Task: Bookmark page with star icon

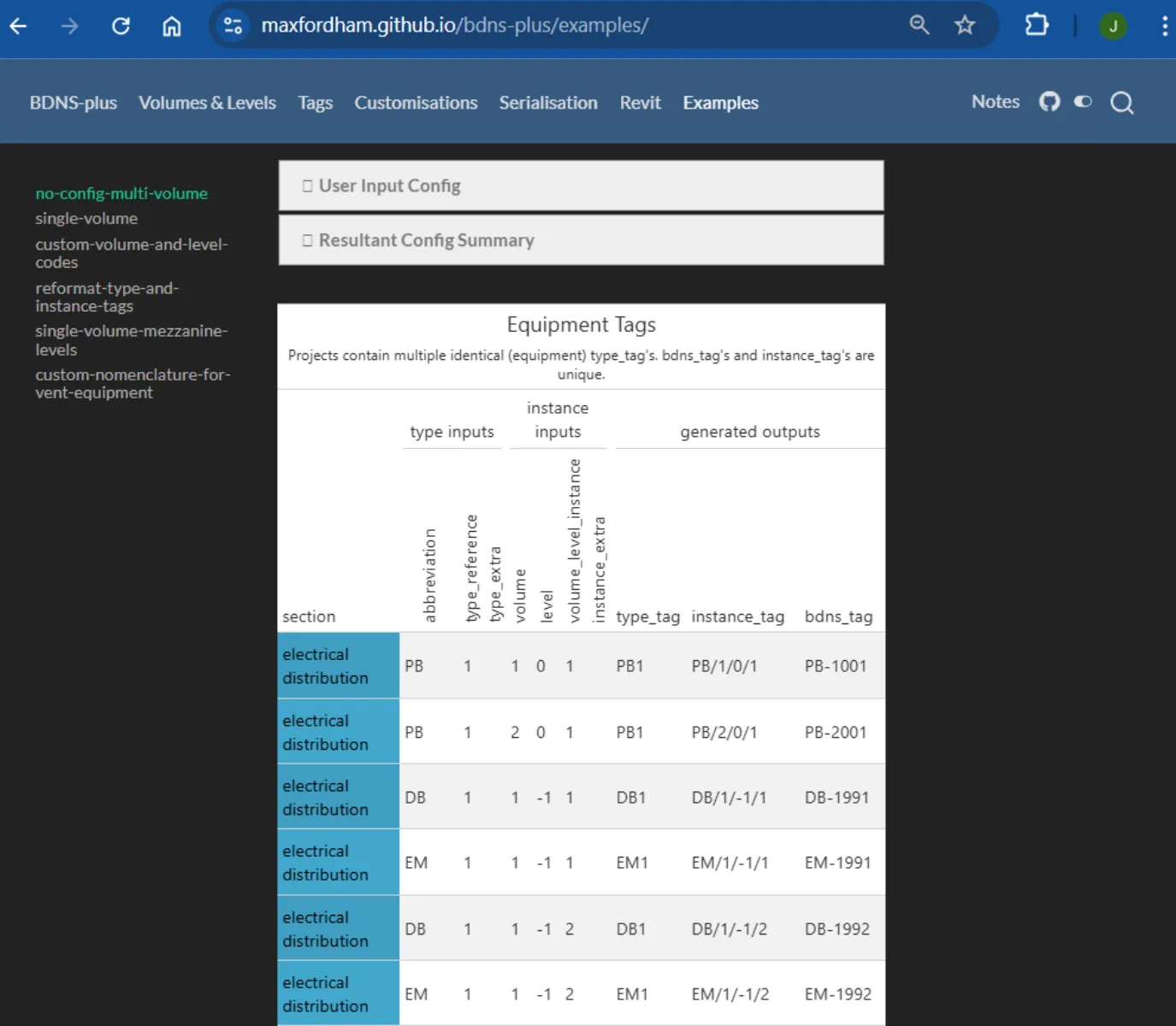Action: click(965, 26)
